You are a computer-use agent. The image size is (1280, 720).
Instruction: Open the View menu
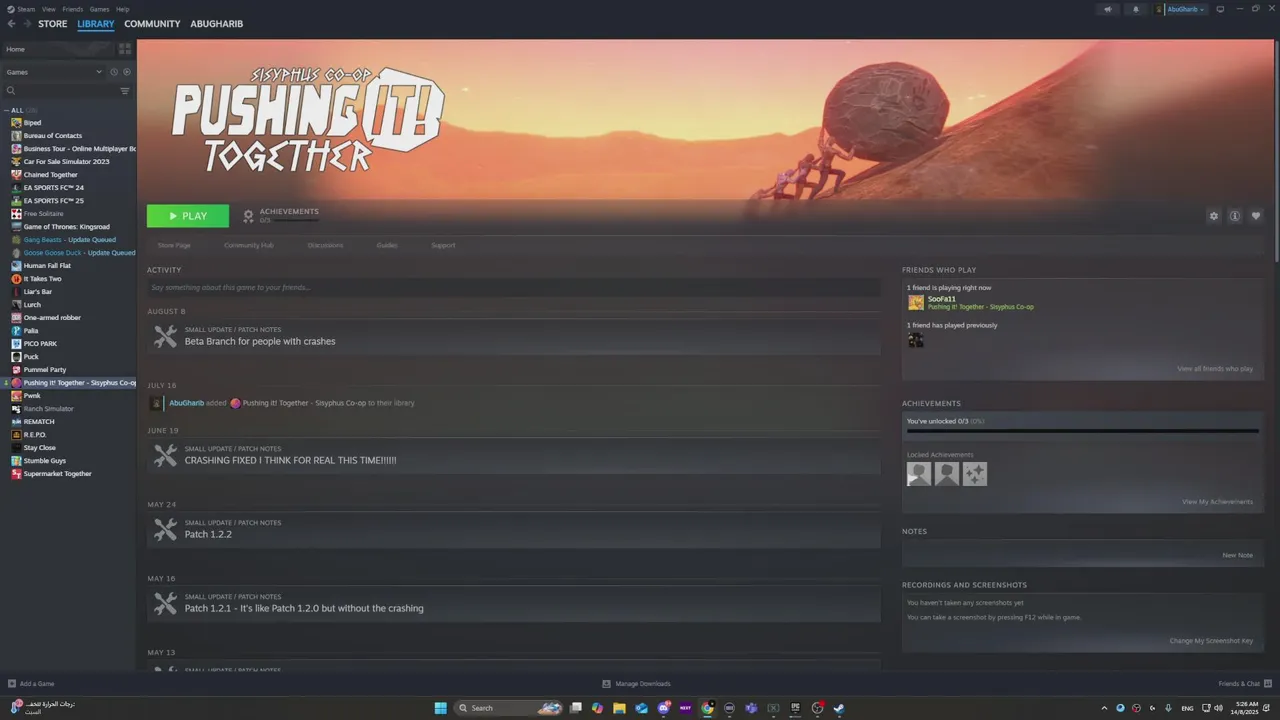(x=48, y=9)
